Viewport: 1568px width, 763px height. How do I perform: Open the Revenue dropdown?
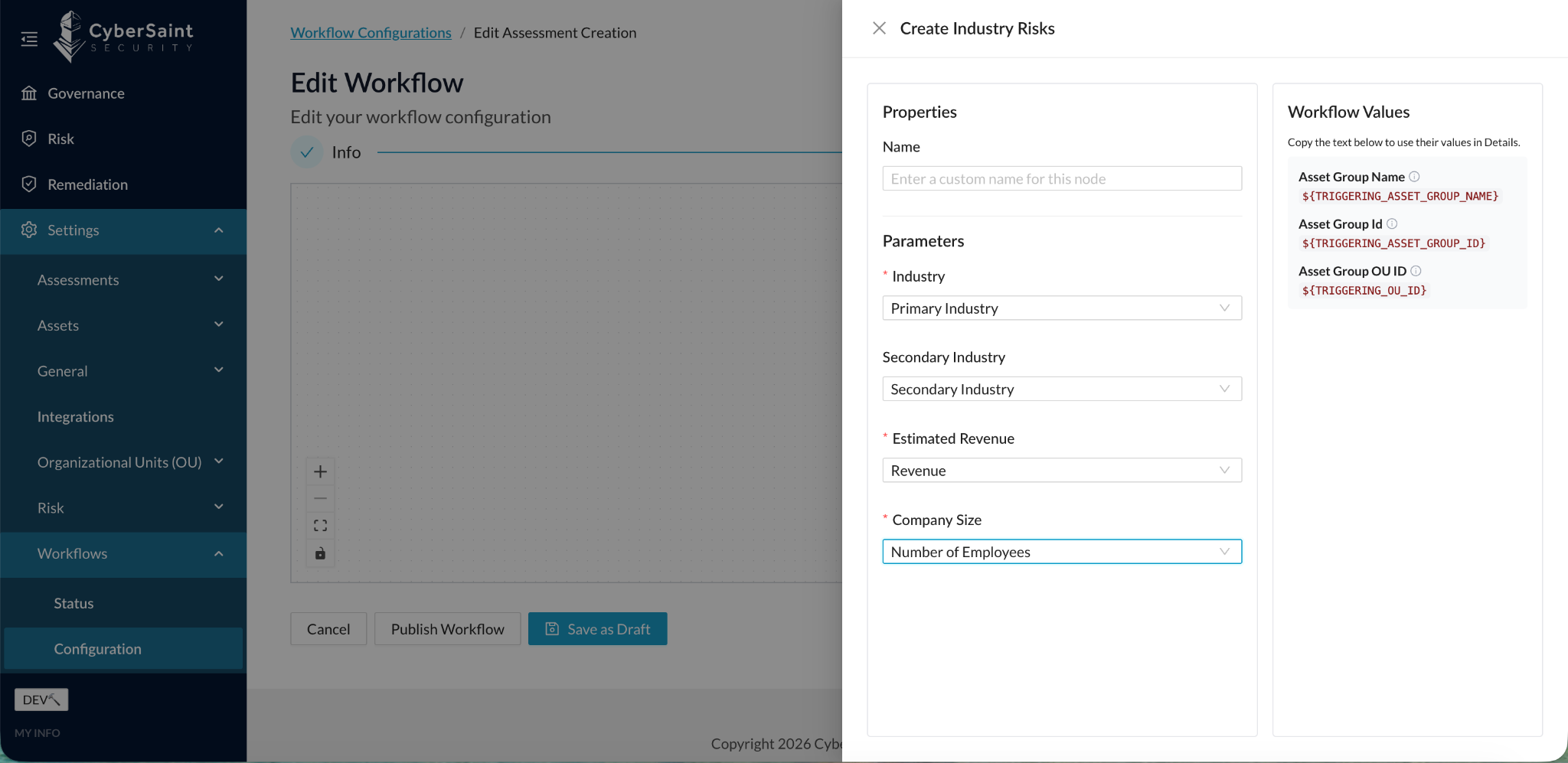pos(1062,471)
